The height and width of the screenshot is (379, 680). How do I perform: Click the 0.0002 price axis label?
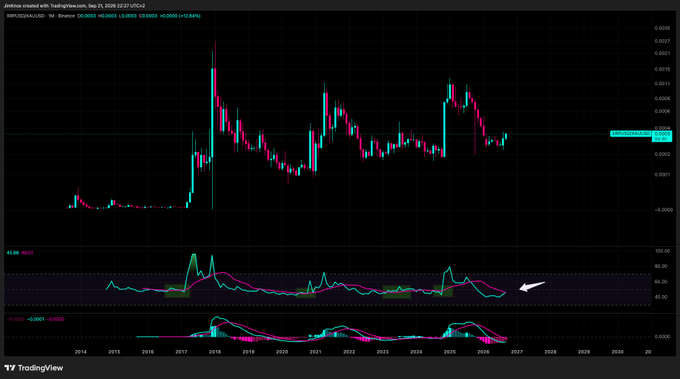click(662, 154)
